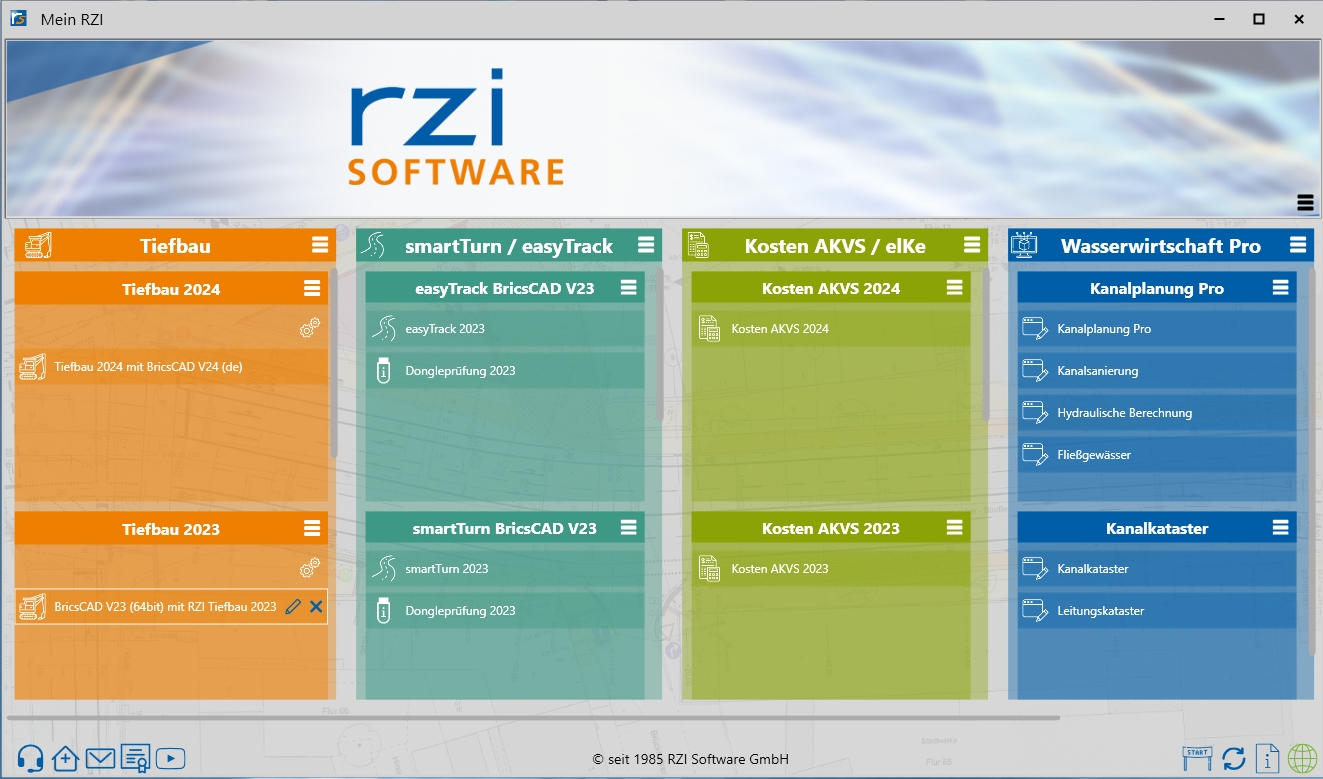Click the Tiefbau column scrollbar

334,362
